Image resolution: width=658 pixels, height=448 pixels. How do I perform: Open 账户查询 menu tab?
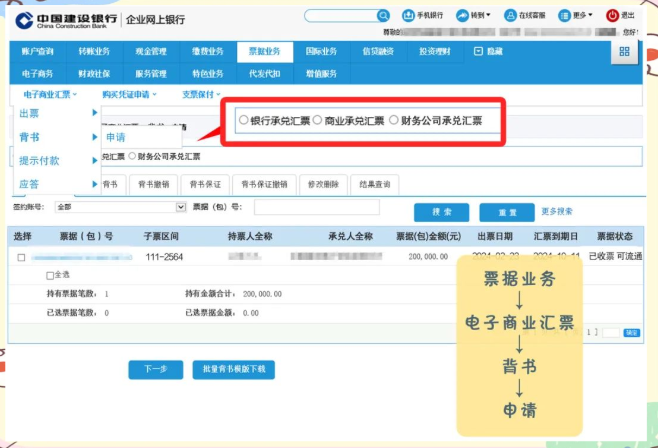point(37,52)
